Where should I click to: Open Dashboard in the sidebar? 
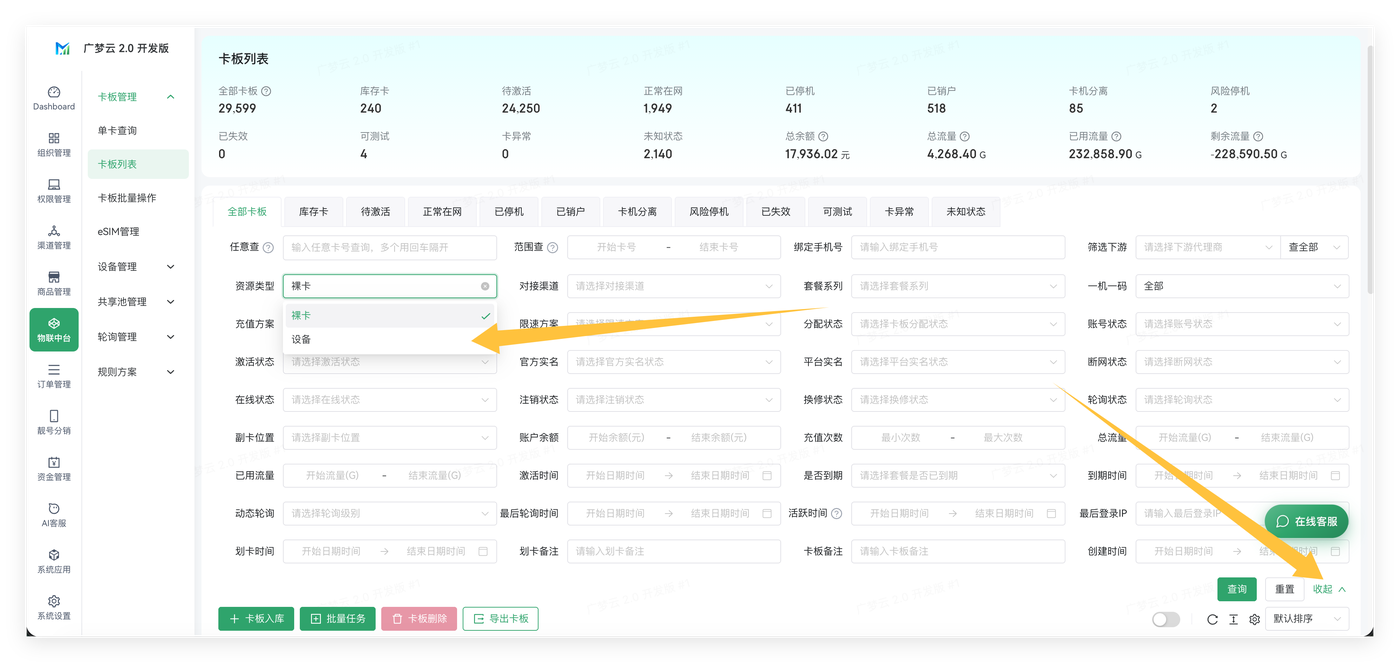coord(54,98)
